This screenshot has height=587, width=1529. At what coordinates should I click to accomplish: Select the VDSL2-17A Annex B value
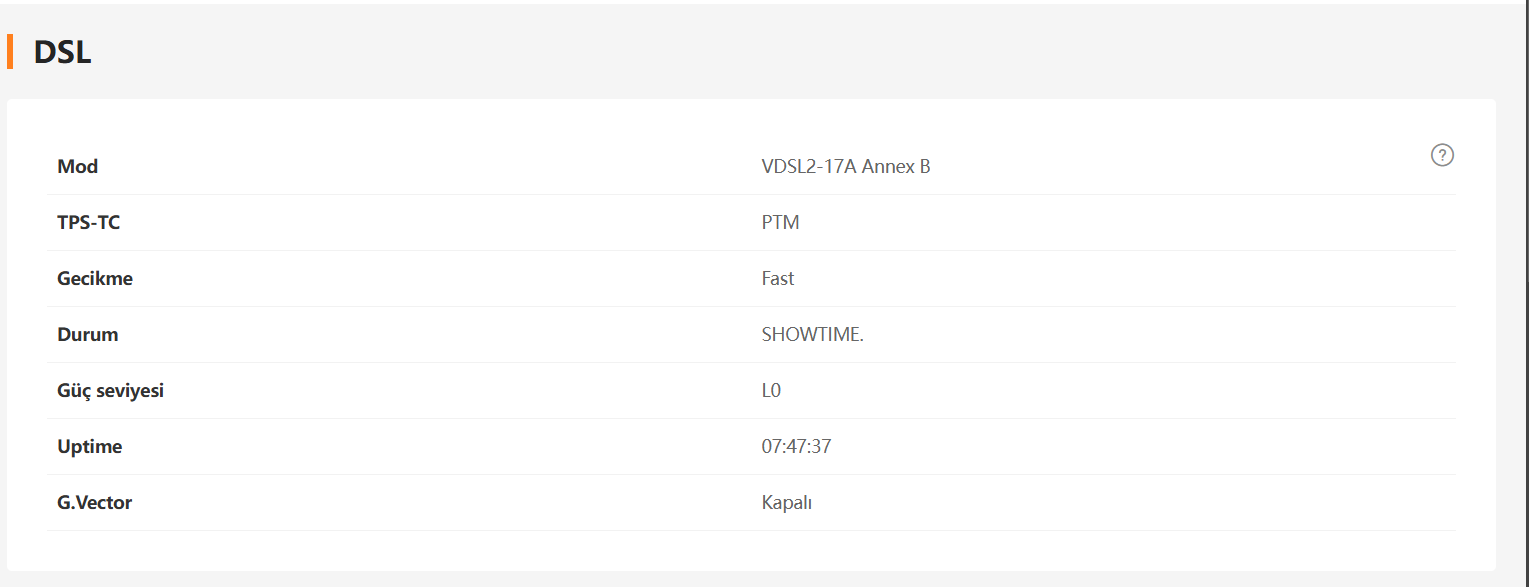tap(845, 167)
